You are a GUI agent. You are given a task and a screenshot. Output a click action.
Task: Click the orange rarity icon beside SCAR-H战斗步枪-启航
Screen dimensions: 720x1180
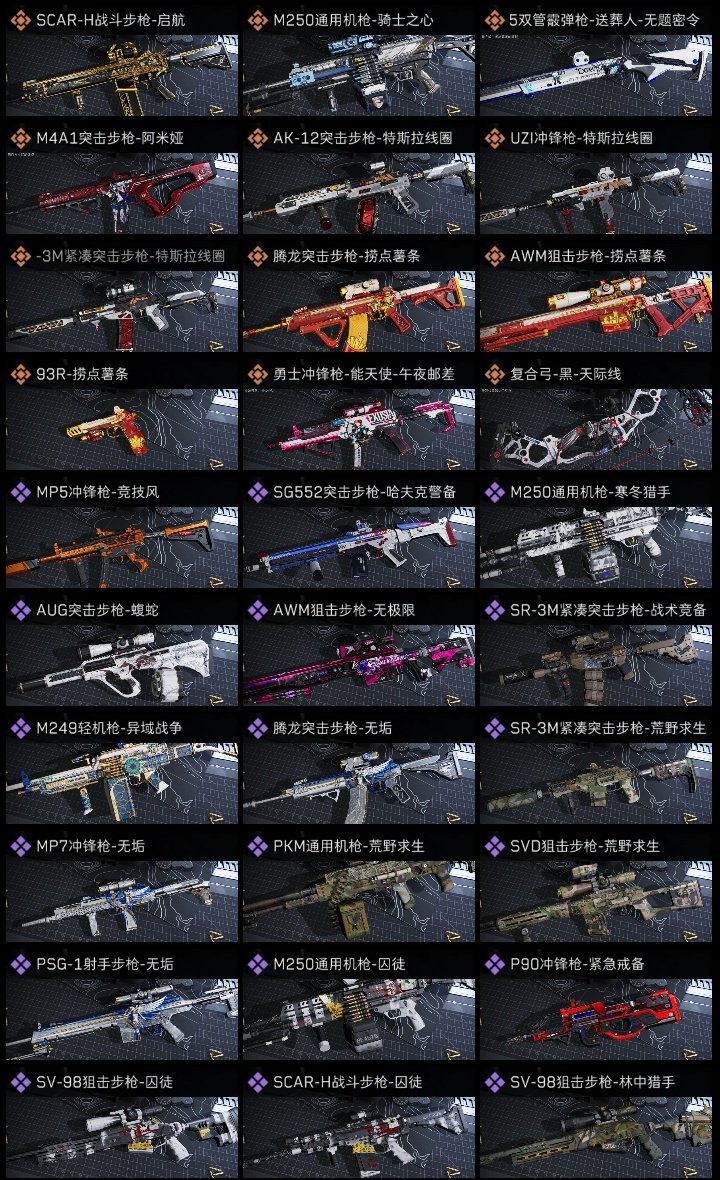[x=20, y=20]
